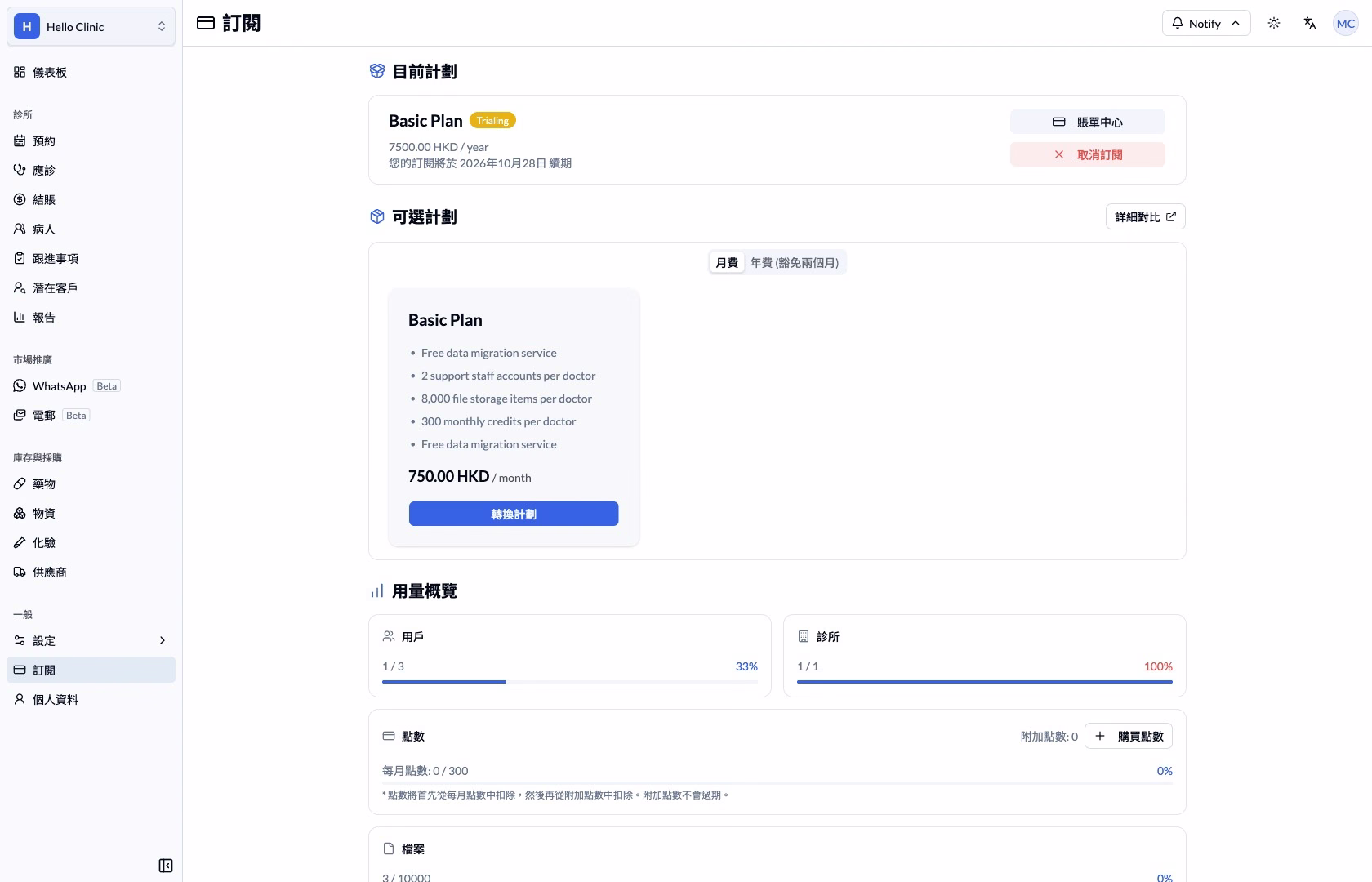Click the 7500.00 HKD / year text
1372x882 pixels.
[x=439, y=147]
